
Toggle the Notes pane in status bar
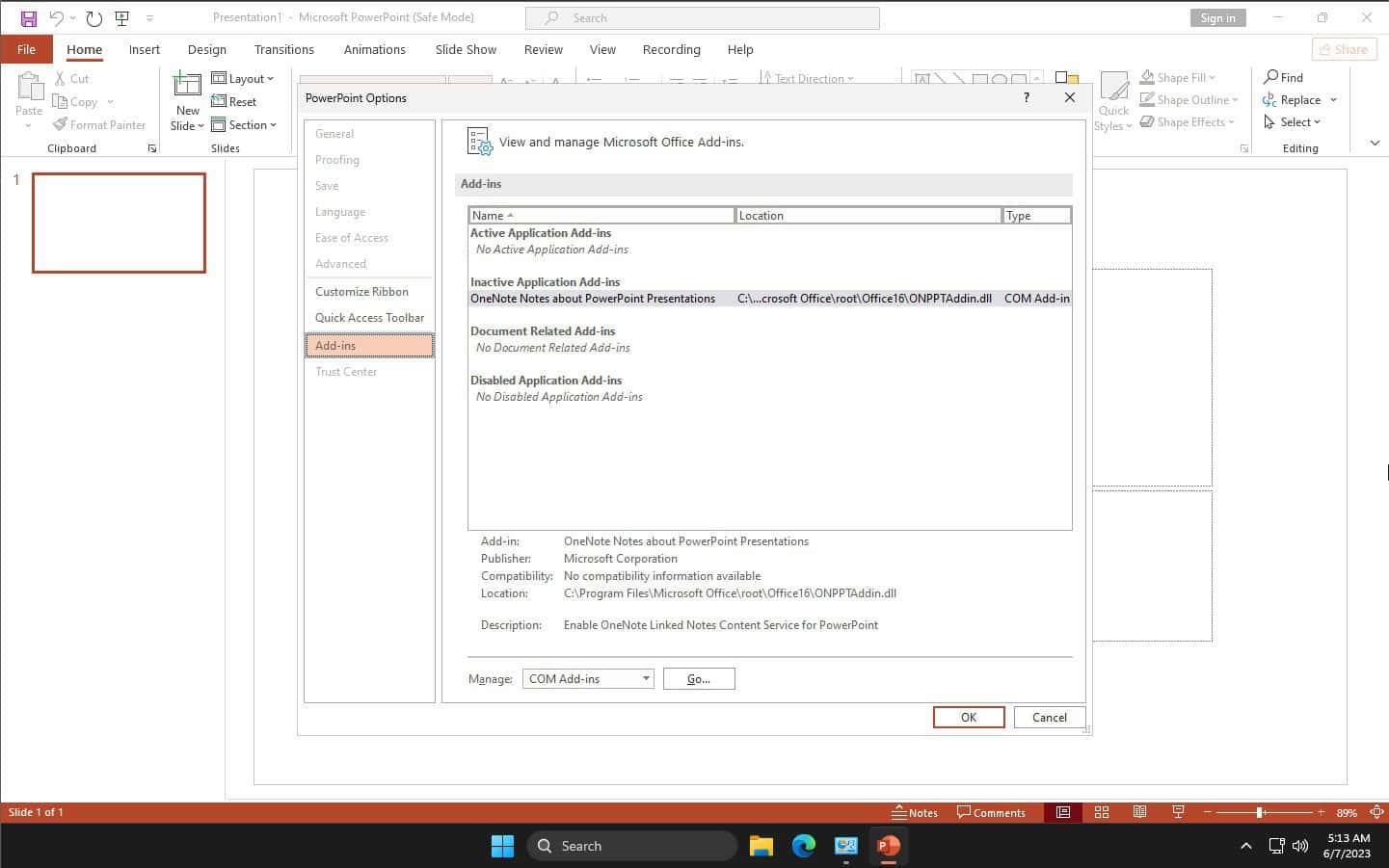pos(915,812)
